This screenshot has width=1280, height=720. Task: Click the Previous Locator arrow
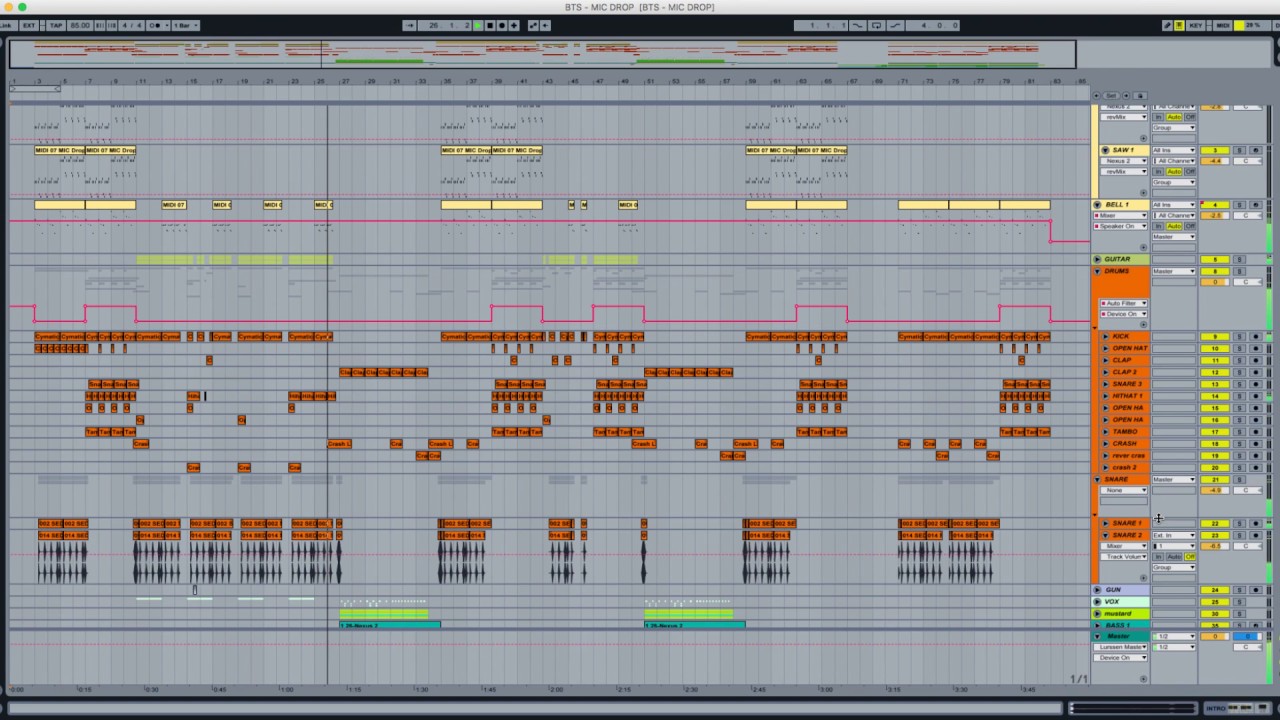click(1096, 96)
